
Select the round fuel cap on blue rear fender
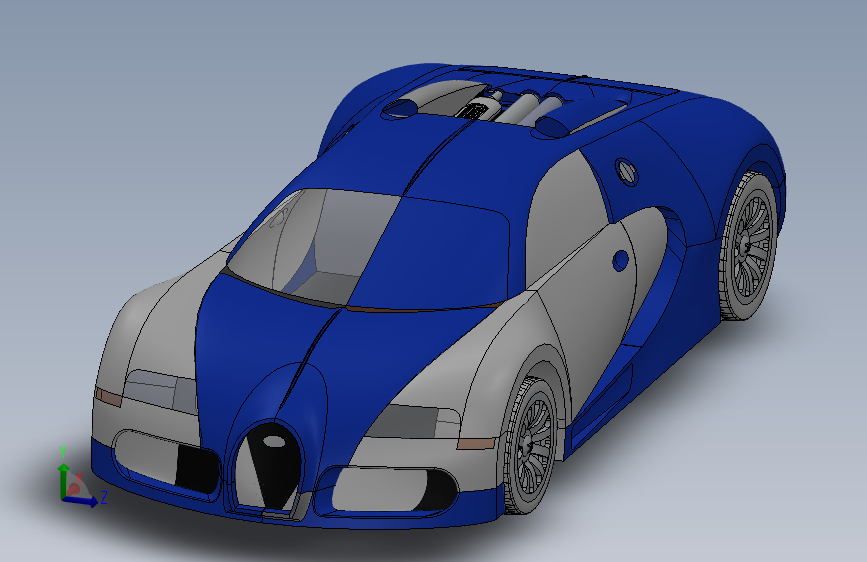[626, 171]
